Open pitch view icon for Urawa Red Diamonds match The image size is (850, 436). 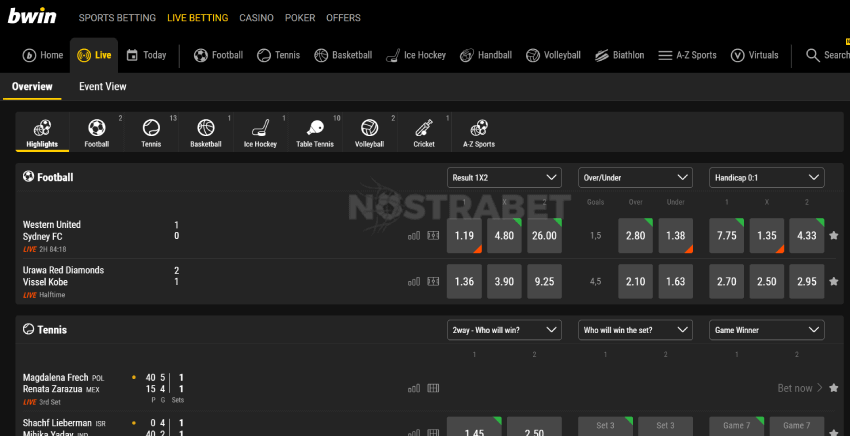click(x=433, y=282)
